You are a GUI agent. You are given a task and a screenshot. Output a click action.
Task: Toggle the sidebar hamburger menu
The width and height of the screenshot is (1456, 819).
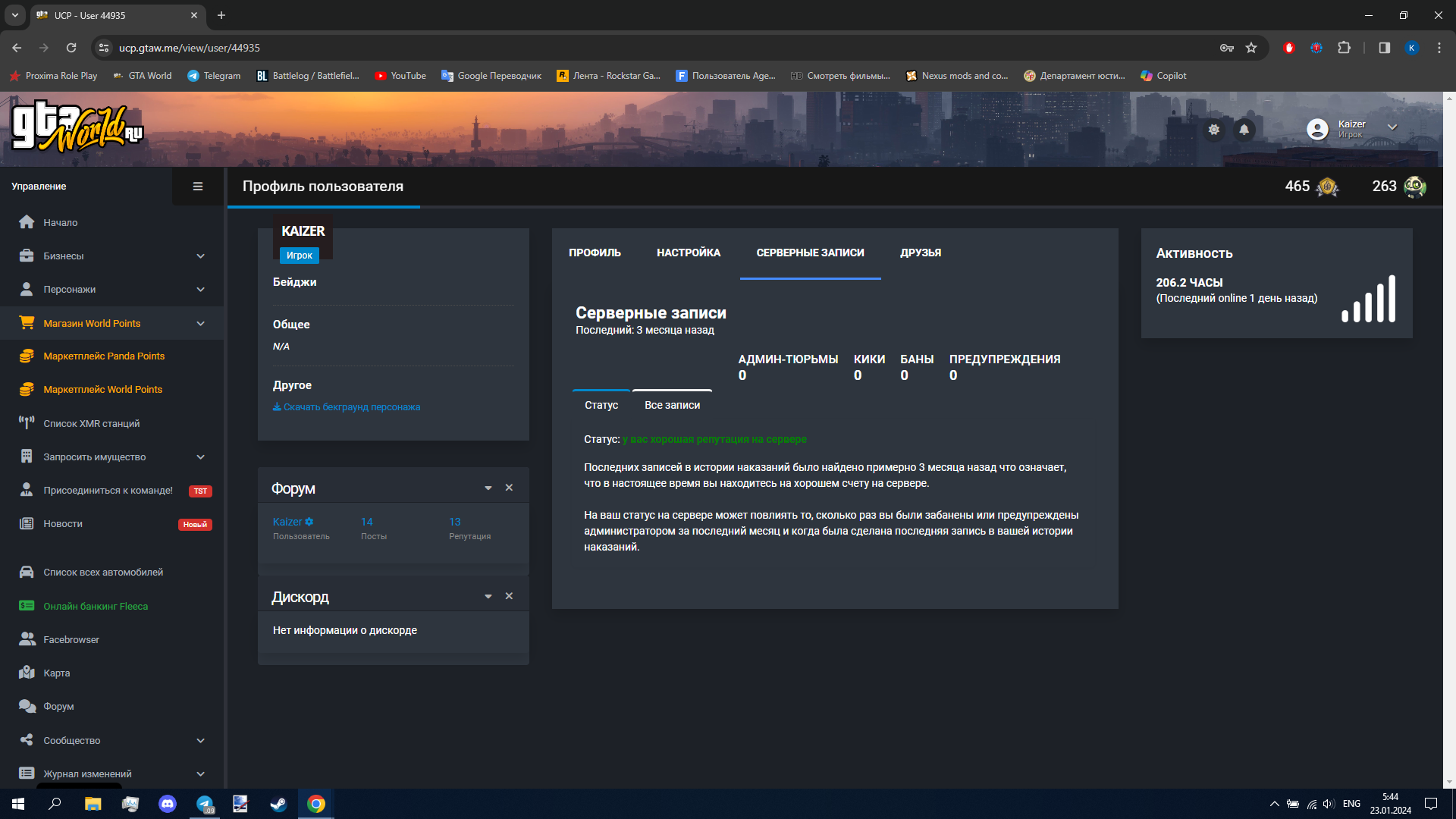[198, 187]
